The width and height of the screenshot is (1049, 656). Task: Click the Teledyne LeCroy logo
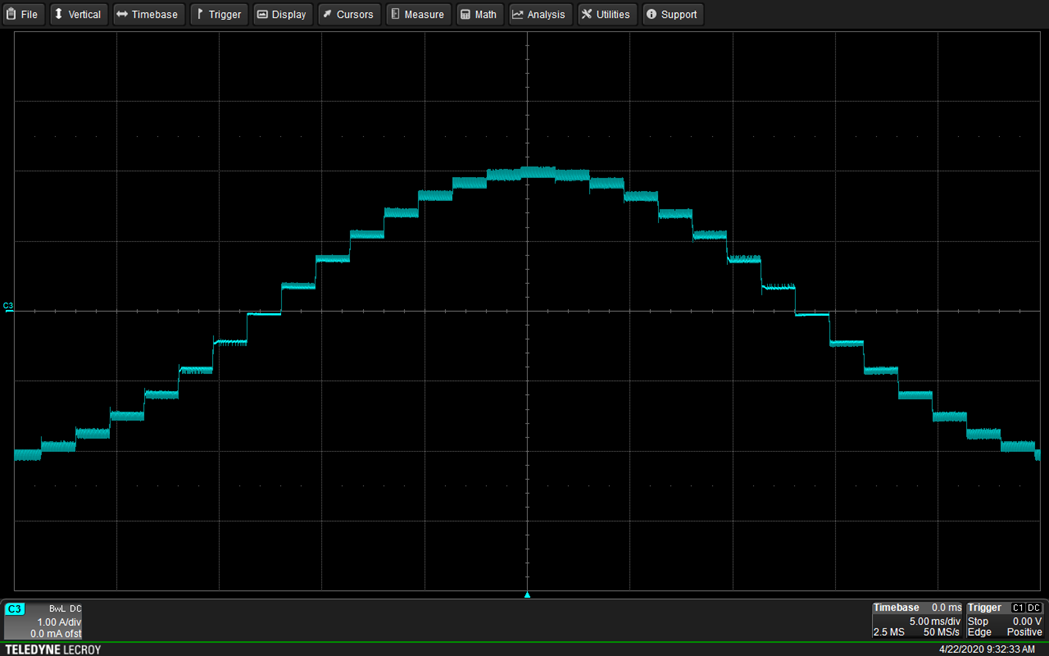52,649
